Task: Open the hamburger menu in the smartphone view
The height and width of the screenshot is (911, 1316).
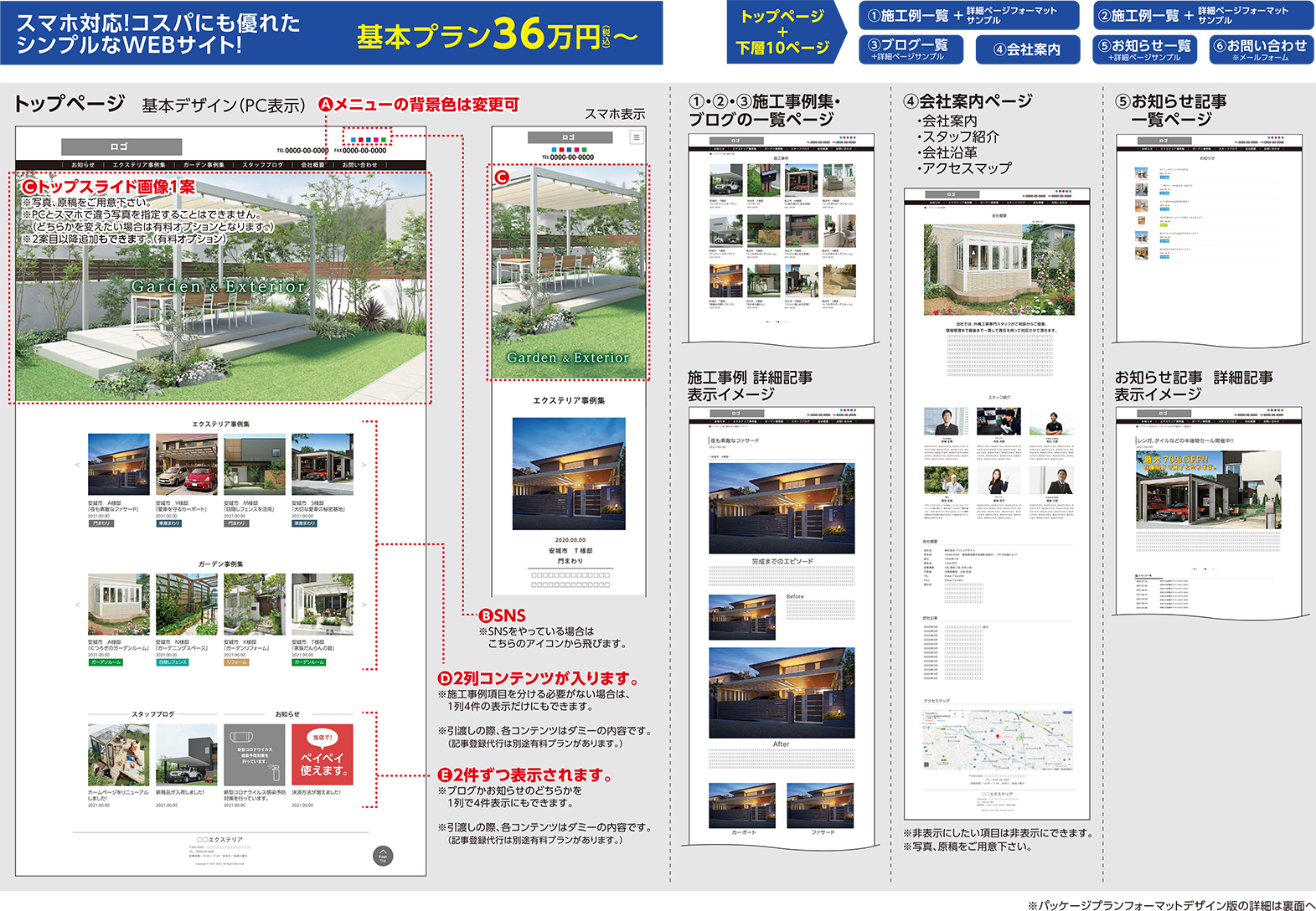Action: tap(637, 137)
